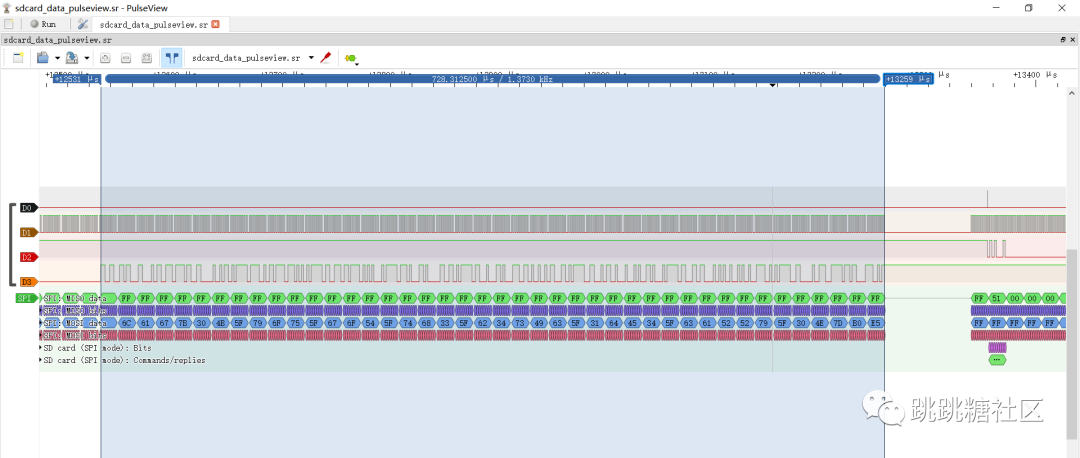Select the sdcard_data_pulseview.sr session tab
Screen dimensions: 1080x458
(154, 24)
